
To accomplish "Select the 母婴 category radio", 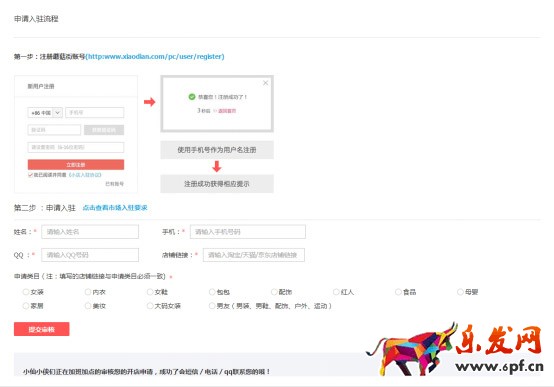I will click(x=460, y=292).
